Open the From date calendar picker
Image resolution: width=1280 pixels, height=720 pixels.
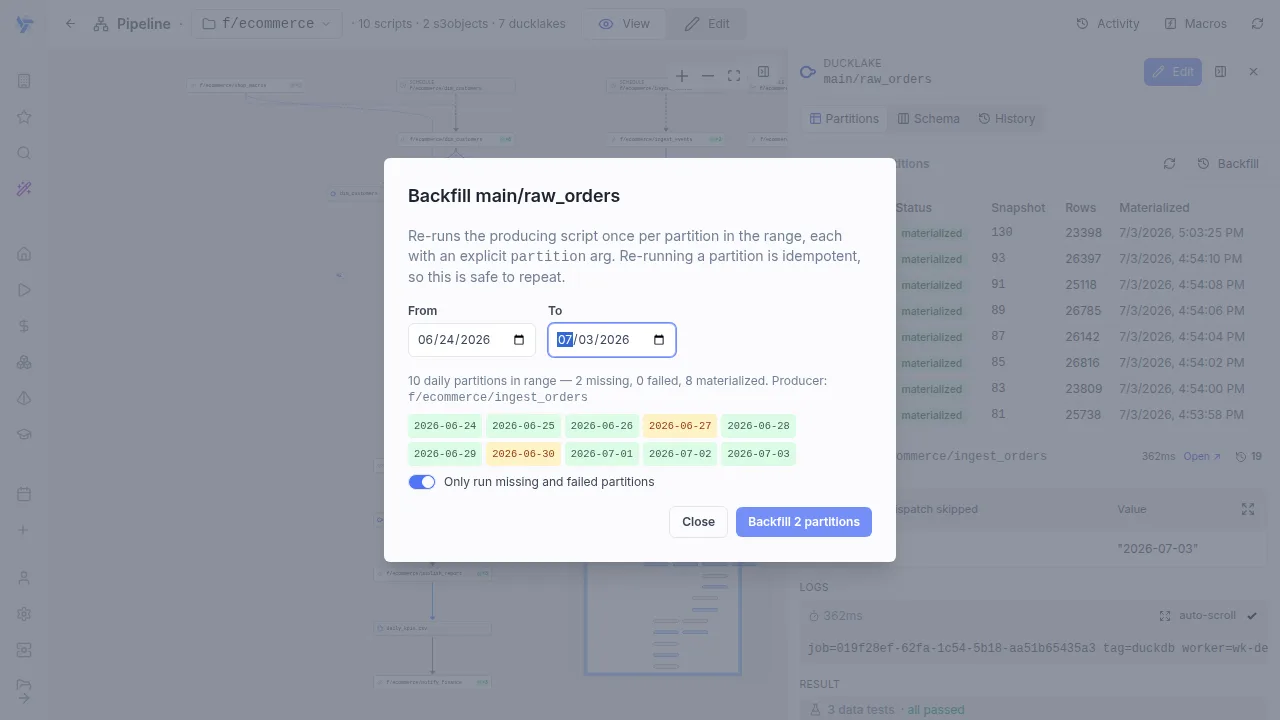(519, 340)
